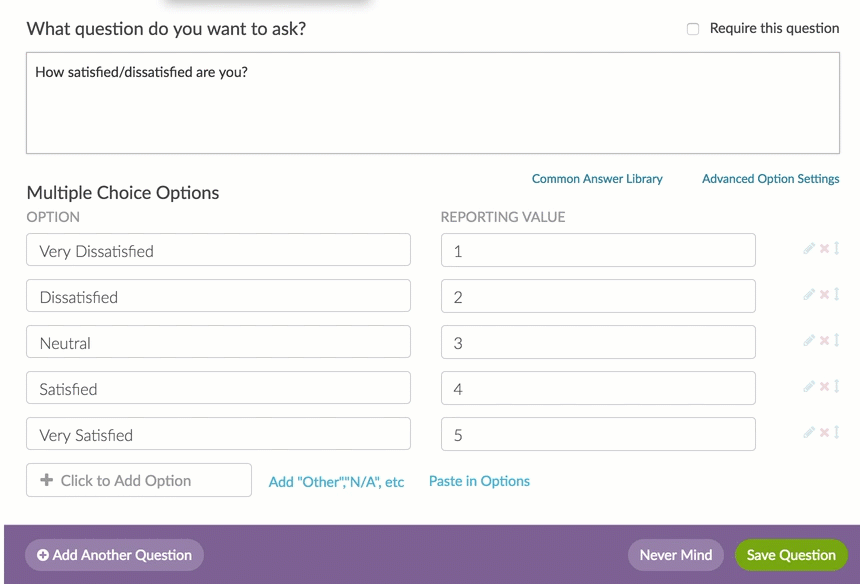Image resolution: width=860 pixels, height=584 pixels.
Task: Click the reorder arrow icon for Satisfied
Action: [x=836, y=387]
